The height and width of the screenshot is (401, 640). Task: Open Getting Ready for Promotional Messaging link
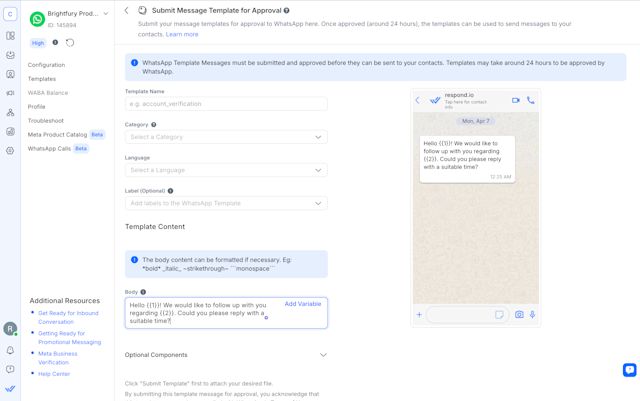point(69,338)
